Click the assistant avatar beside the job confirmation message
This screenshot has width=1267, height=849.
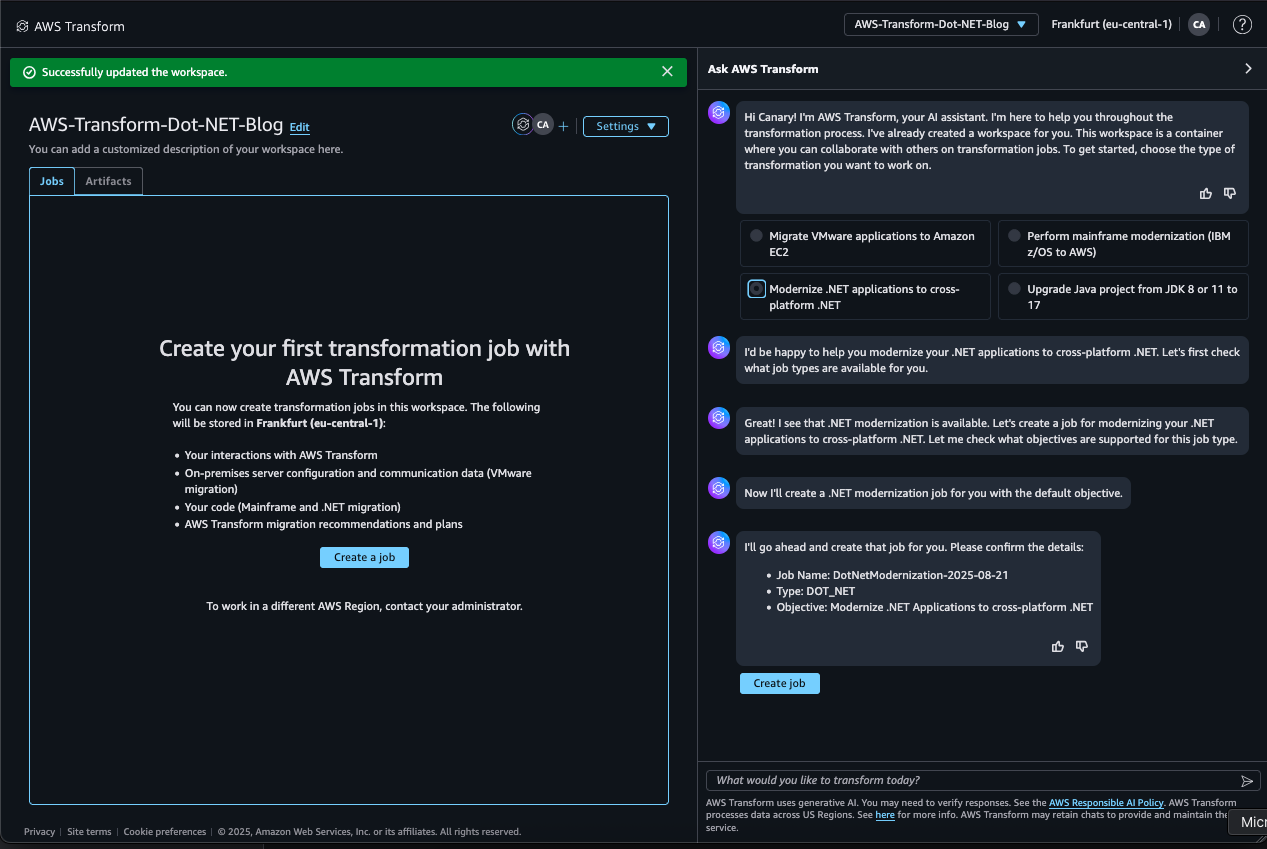pos(719,542)
